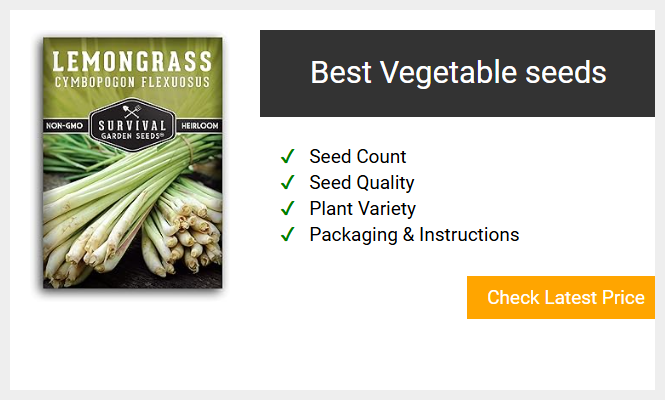Viewport: 665px width, 400px height.
Task: Click the twine tying the lemongrass bundle
Action: pos(189,148)
